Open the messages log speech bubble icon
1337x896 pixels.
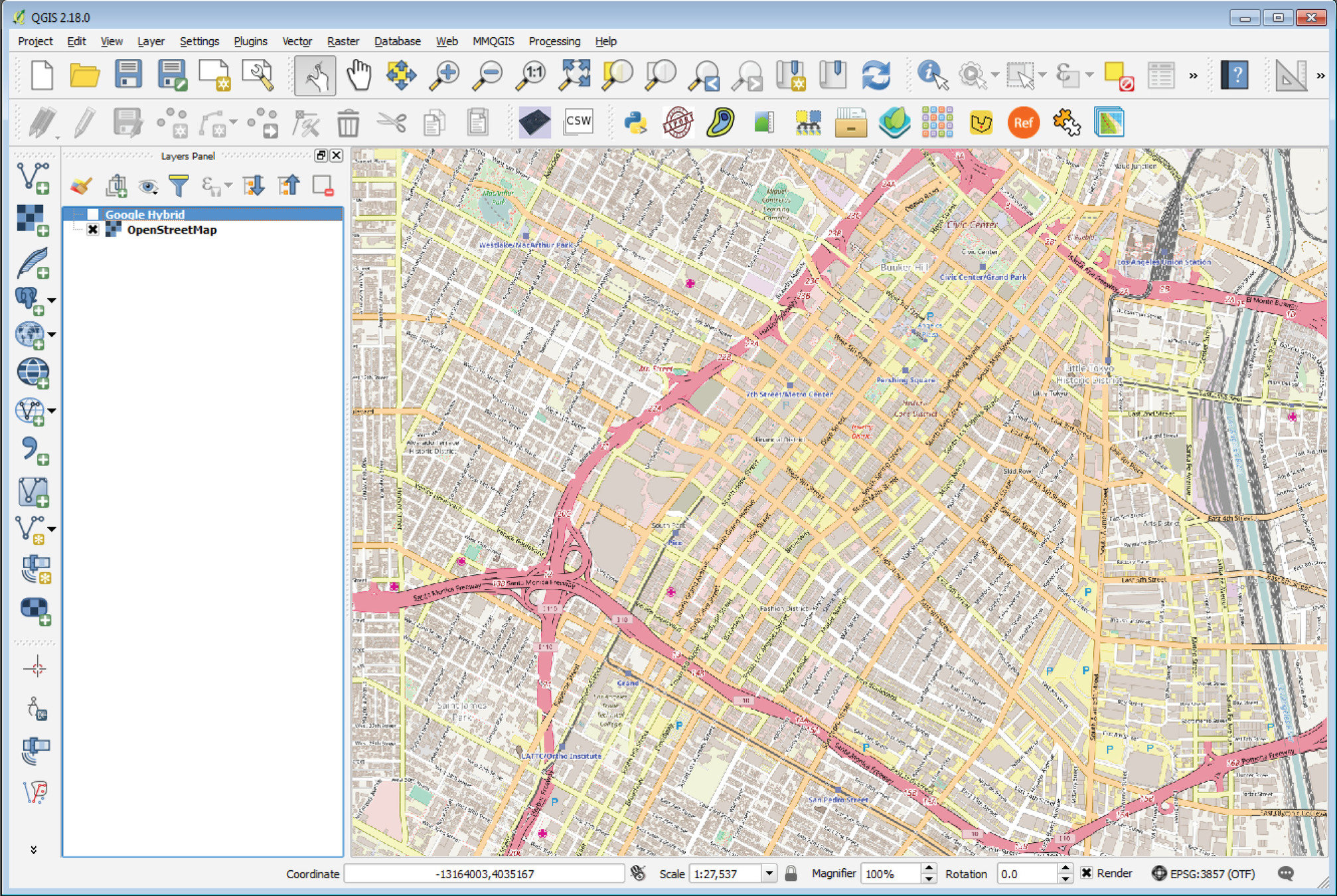1285,873
